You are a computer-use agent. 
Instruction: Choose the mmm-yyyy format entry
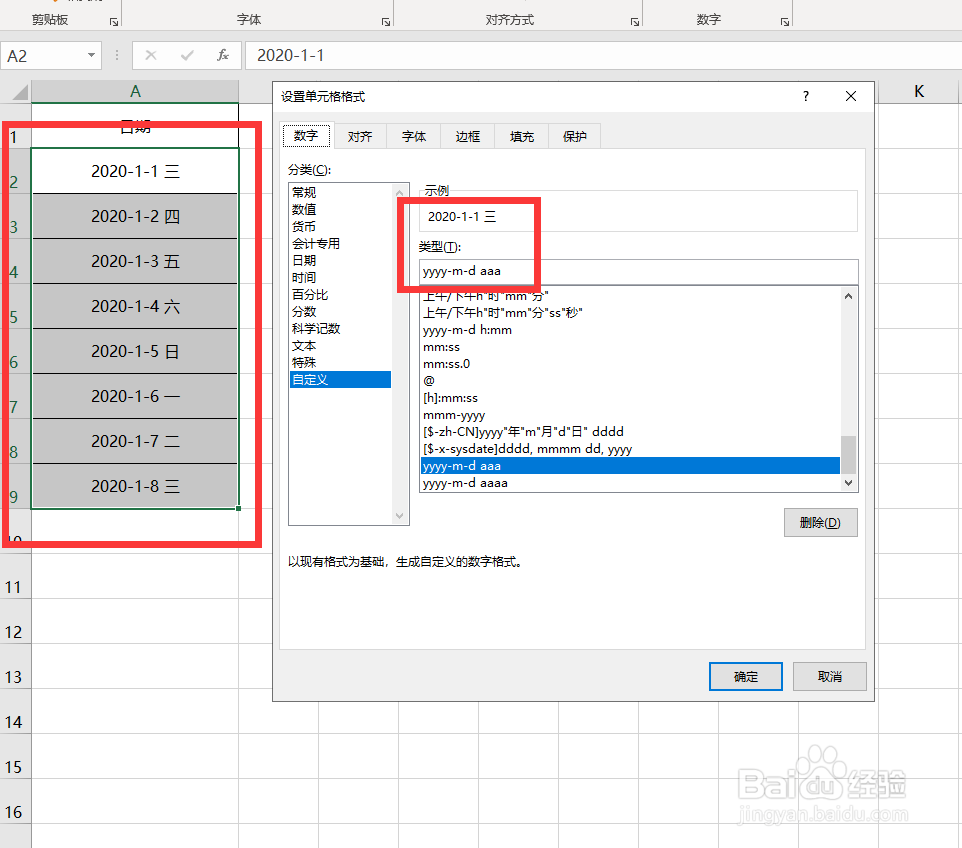pos(630,415)
